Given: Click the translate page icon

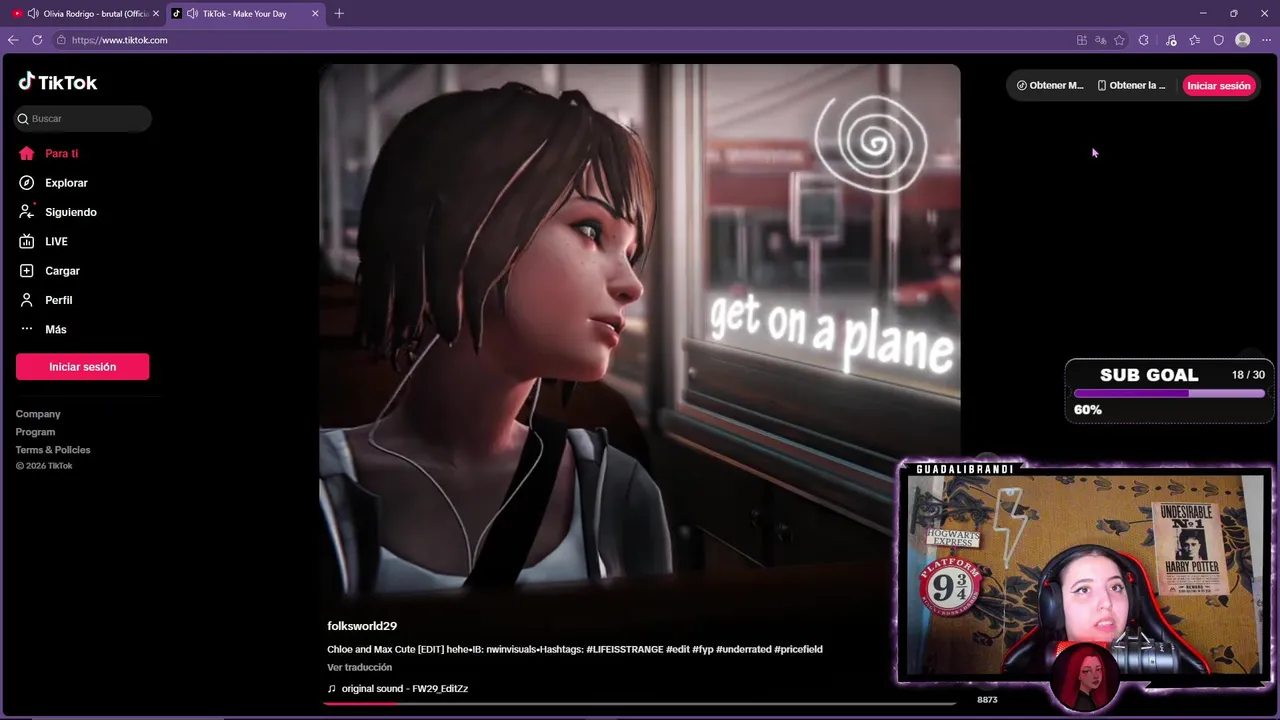Looking at the screenshot, I should click(1100, 40).
